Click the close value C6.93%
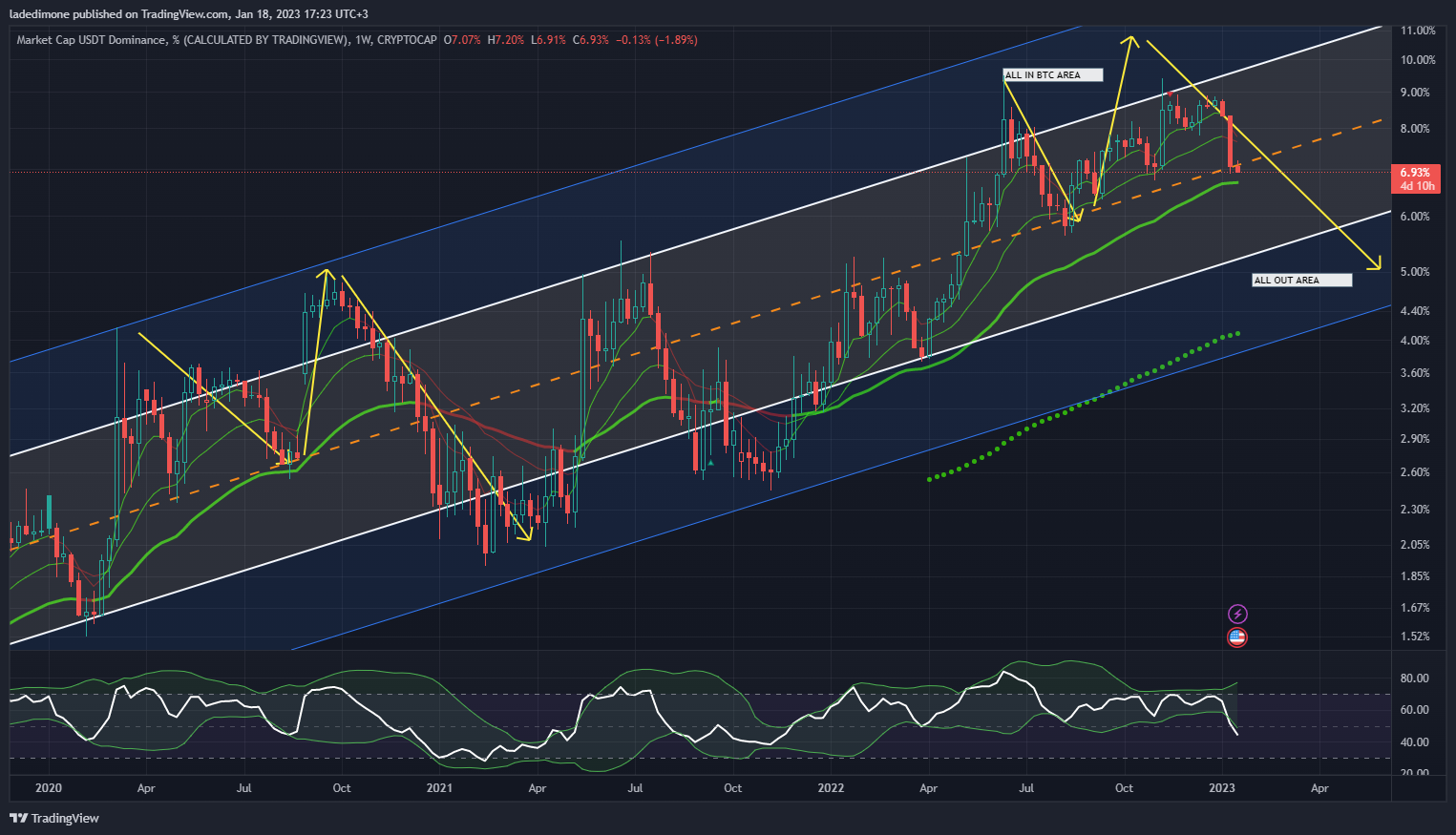 pyautogui.click(x=591, y=40)
